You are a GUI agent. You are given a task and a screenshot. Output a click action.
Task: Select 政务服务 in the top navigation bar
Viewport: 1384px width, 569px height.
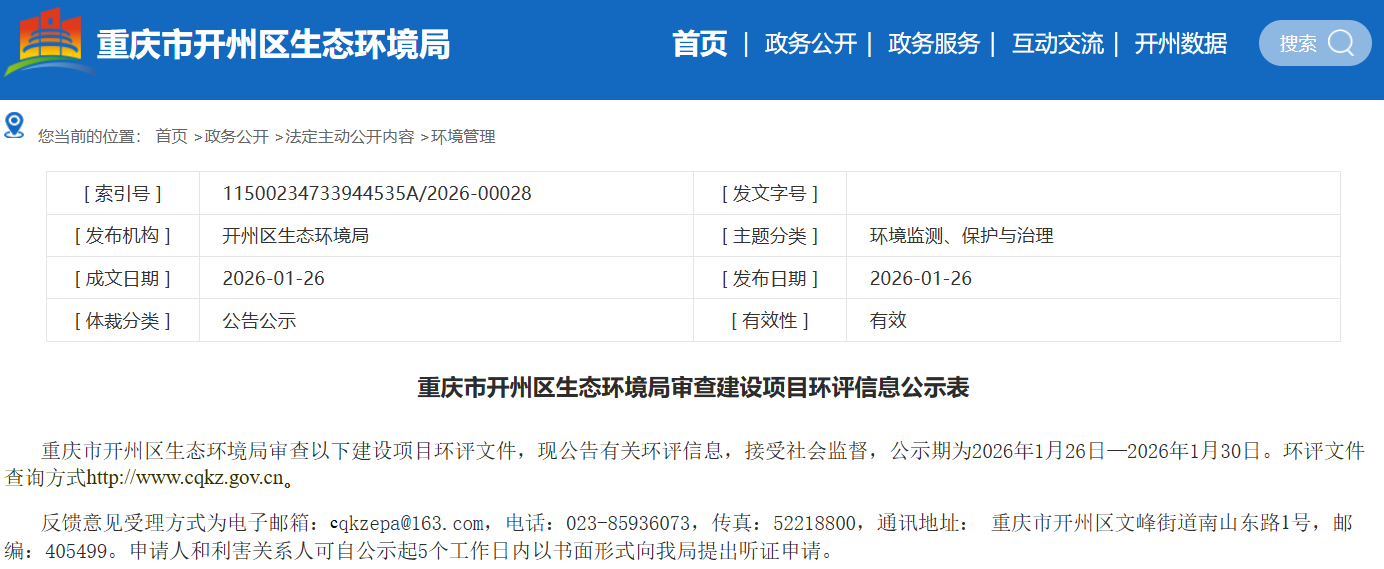[933, 44]
